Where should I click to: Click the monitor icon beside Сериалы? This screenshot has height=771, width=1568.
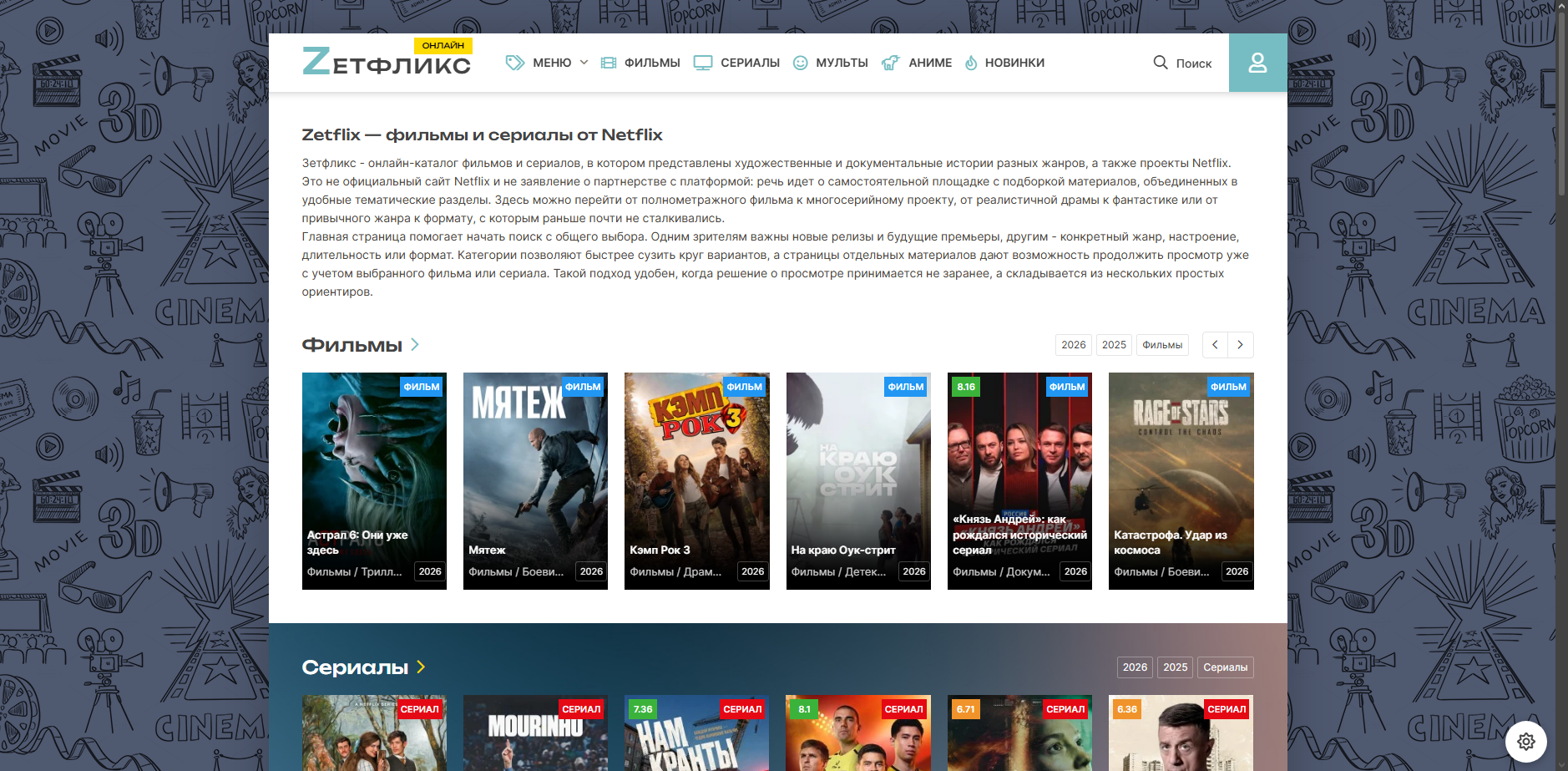coord(703,63)
